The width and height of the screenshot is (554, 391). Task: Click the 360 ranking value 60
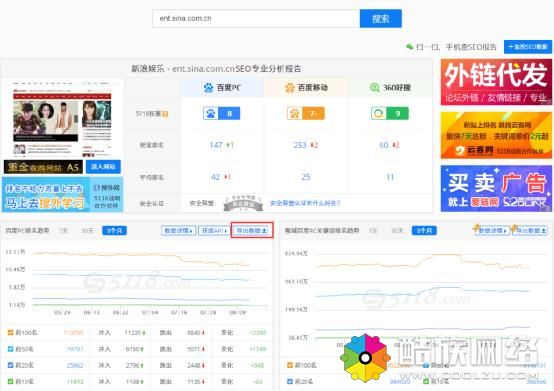pos(384,145)
